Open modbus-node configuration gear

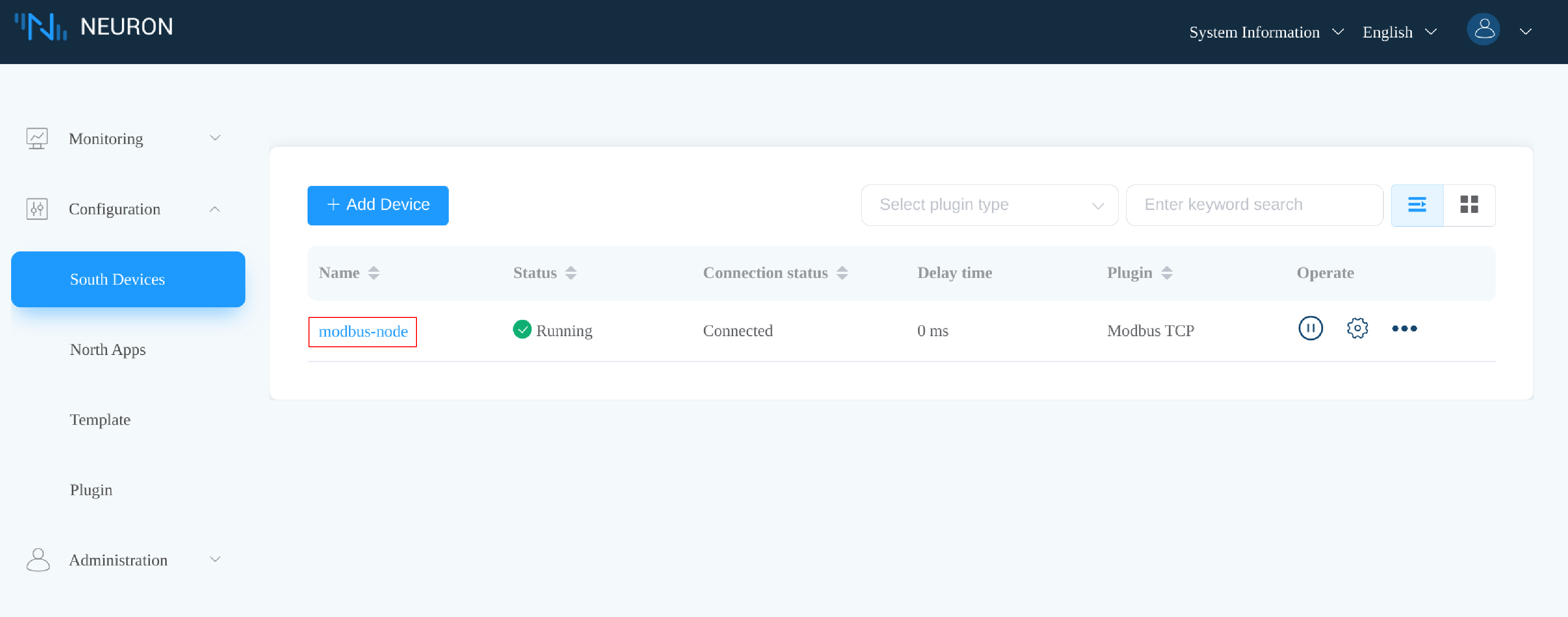click(x=1357, y=328)
